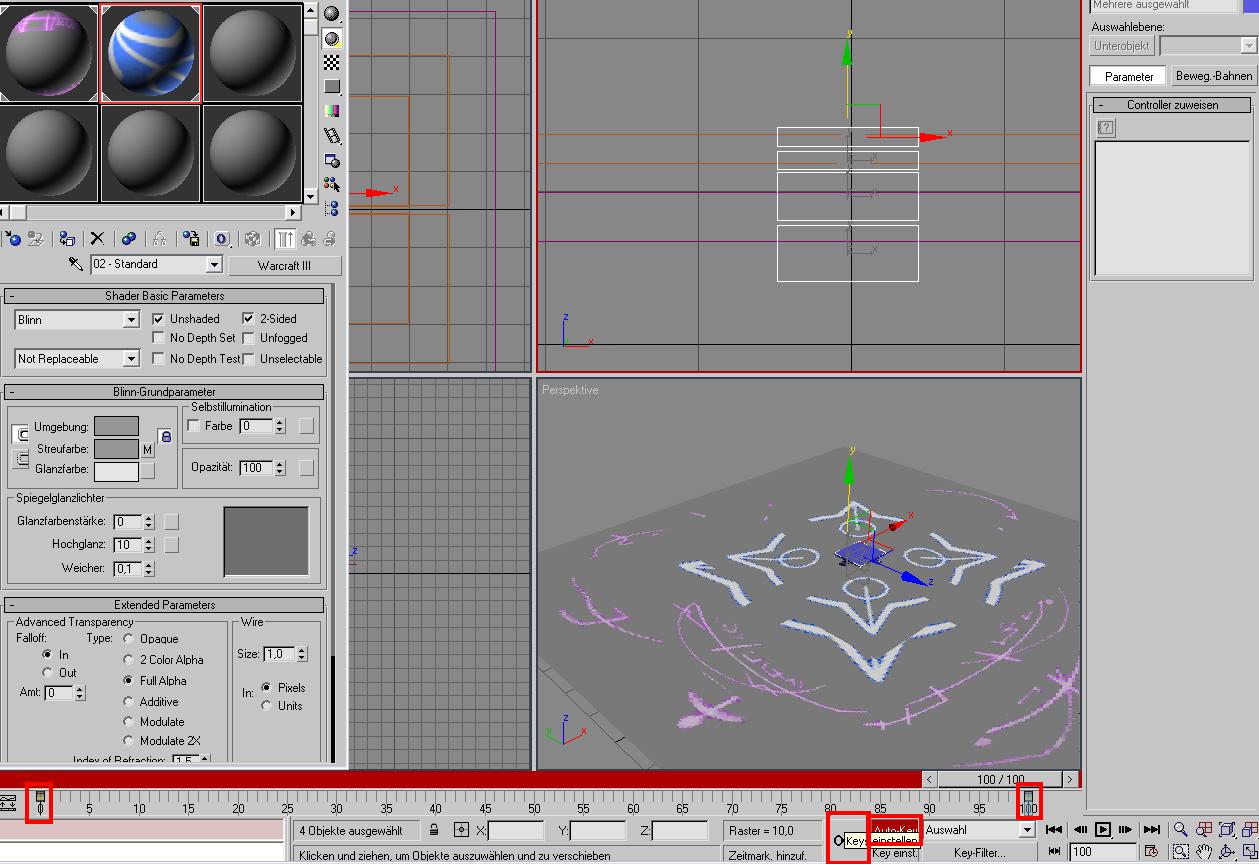Viewport: 1259px width, 864px height.
Task: Click the blue striped material sample sphere
Action: coord(151,52)
